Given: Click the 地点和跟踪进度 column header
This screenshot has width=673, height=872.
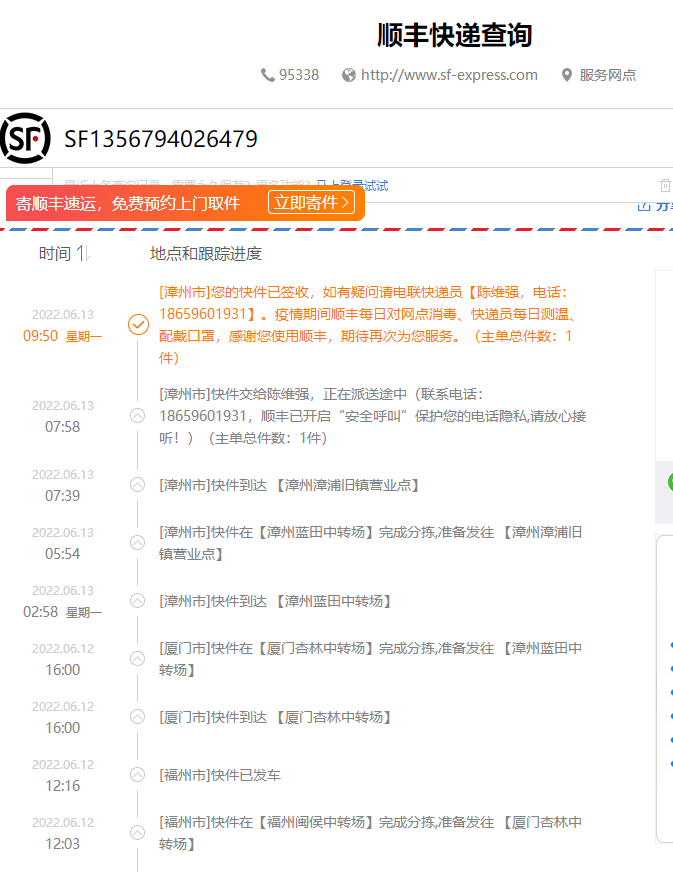Looking at the screenshot, I should 206,254.
